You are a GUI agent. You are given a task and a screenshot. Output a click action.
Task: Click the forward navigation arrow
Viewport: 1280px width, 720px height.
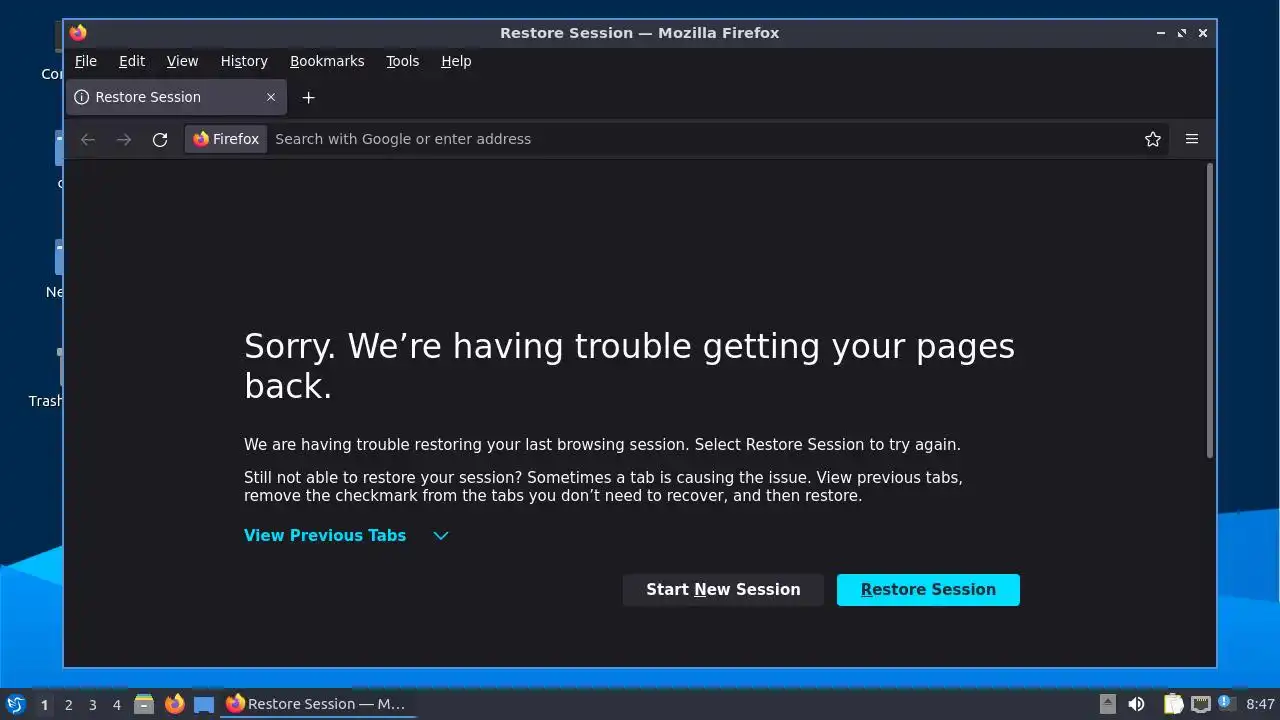coord(124,139)
